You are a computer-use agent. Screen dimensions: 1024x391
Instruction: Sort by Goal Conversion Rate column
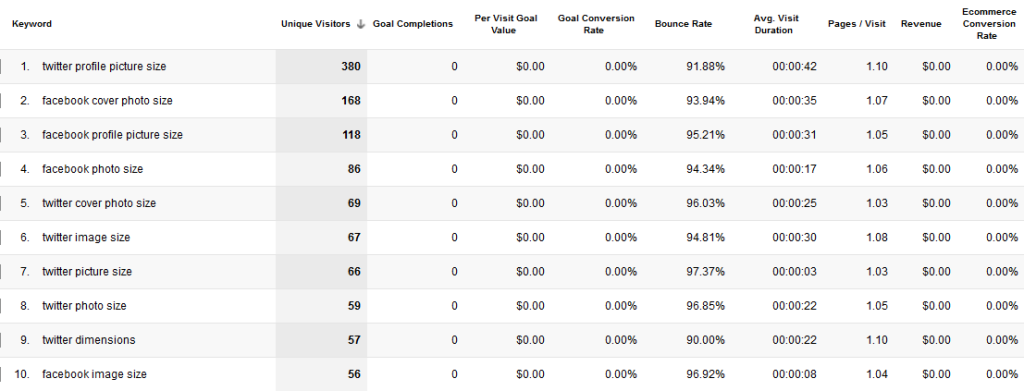(596, 24)
